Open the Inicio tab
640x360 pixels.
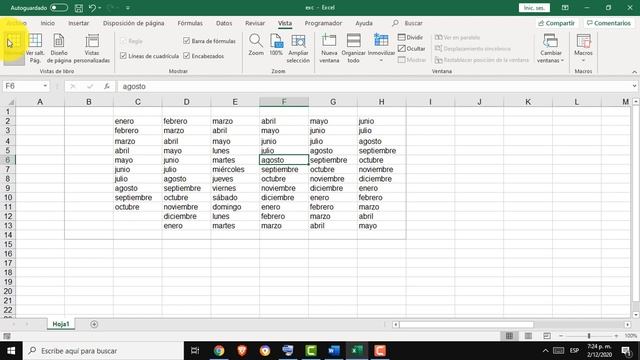point(47,23)
